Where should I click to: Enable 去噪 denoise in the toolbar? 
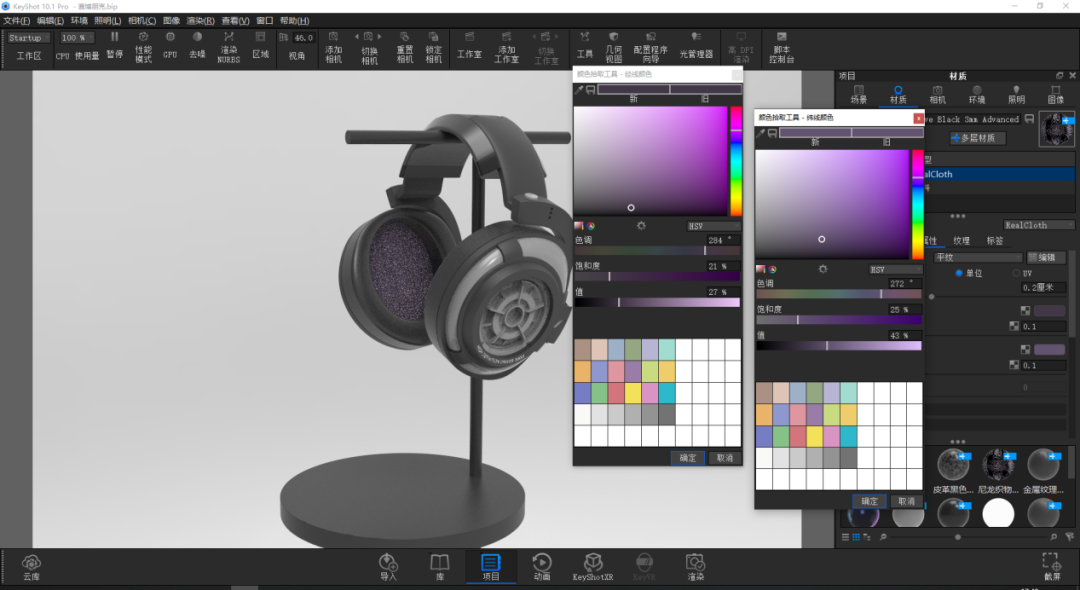197,45
